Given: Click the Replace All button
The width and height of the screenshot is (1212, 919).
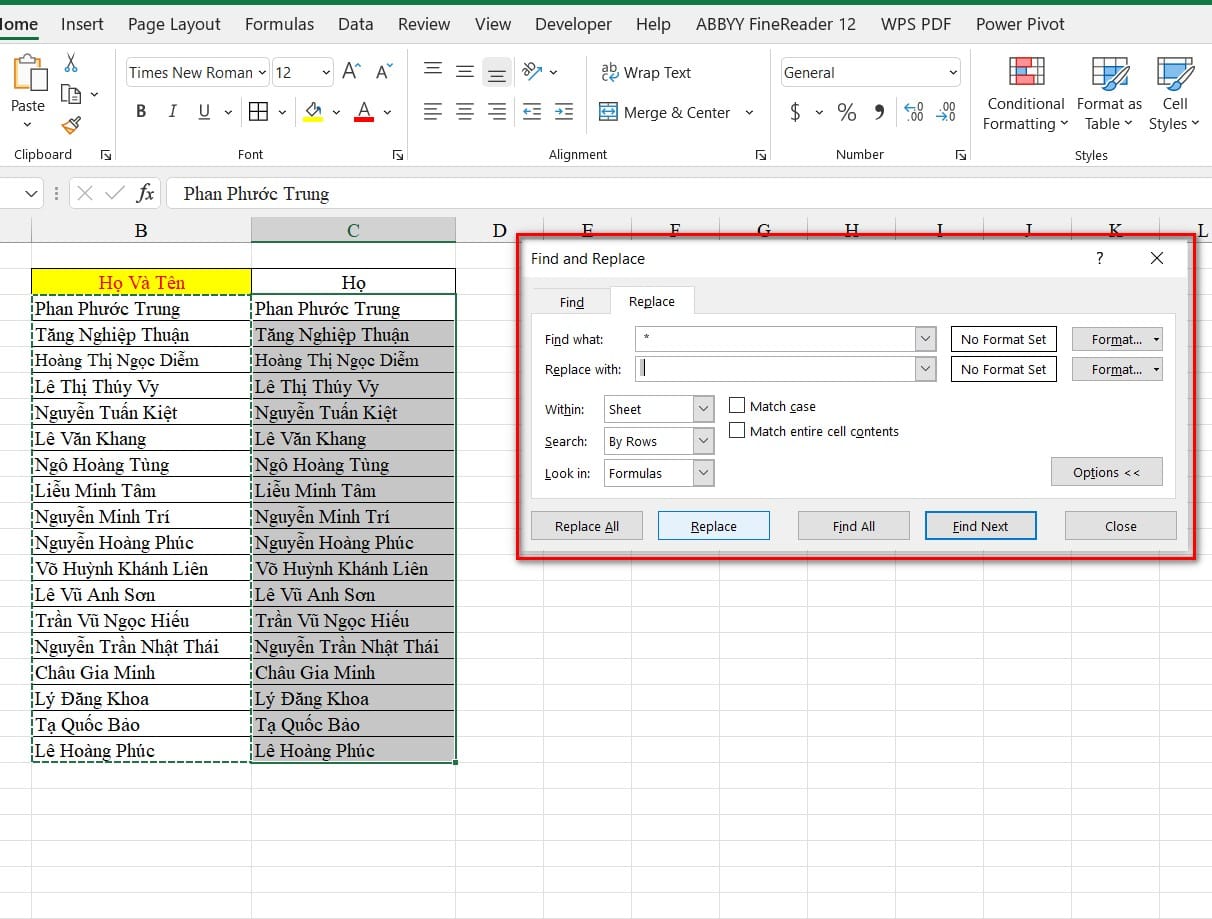Looking at the screenshot, I should [586, 526].
